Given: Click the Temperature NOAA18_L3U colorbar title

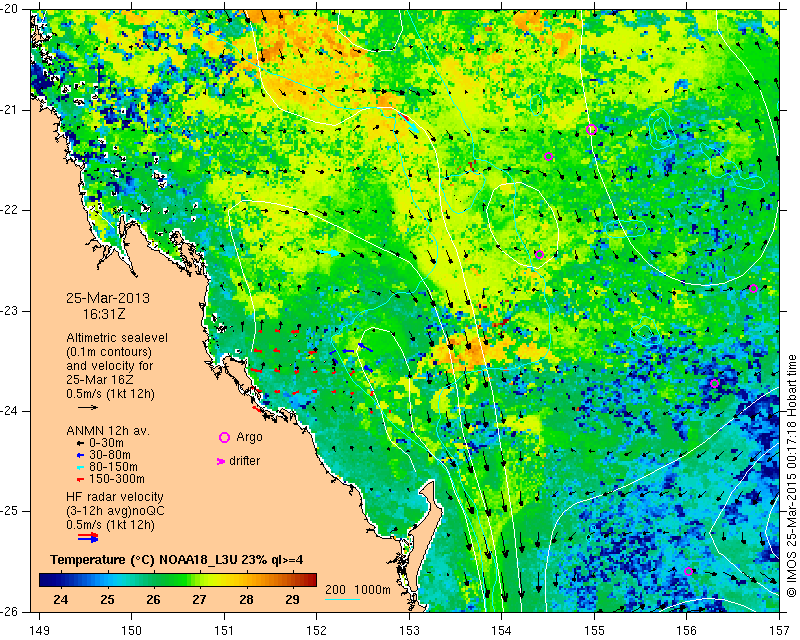Looking at the screenshot, I should [x=177, y=560].
